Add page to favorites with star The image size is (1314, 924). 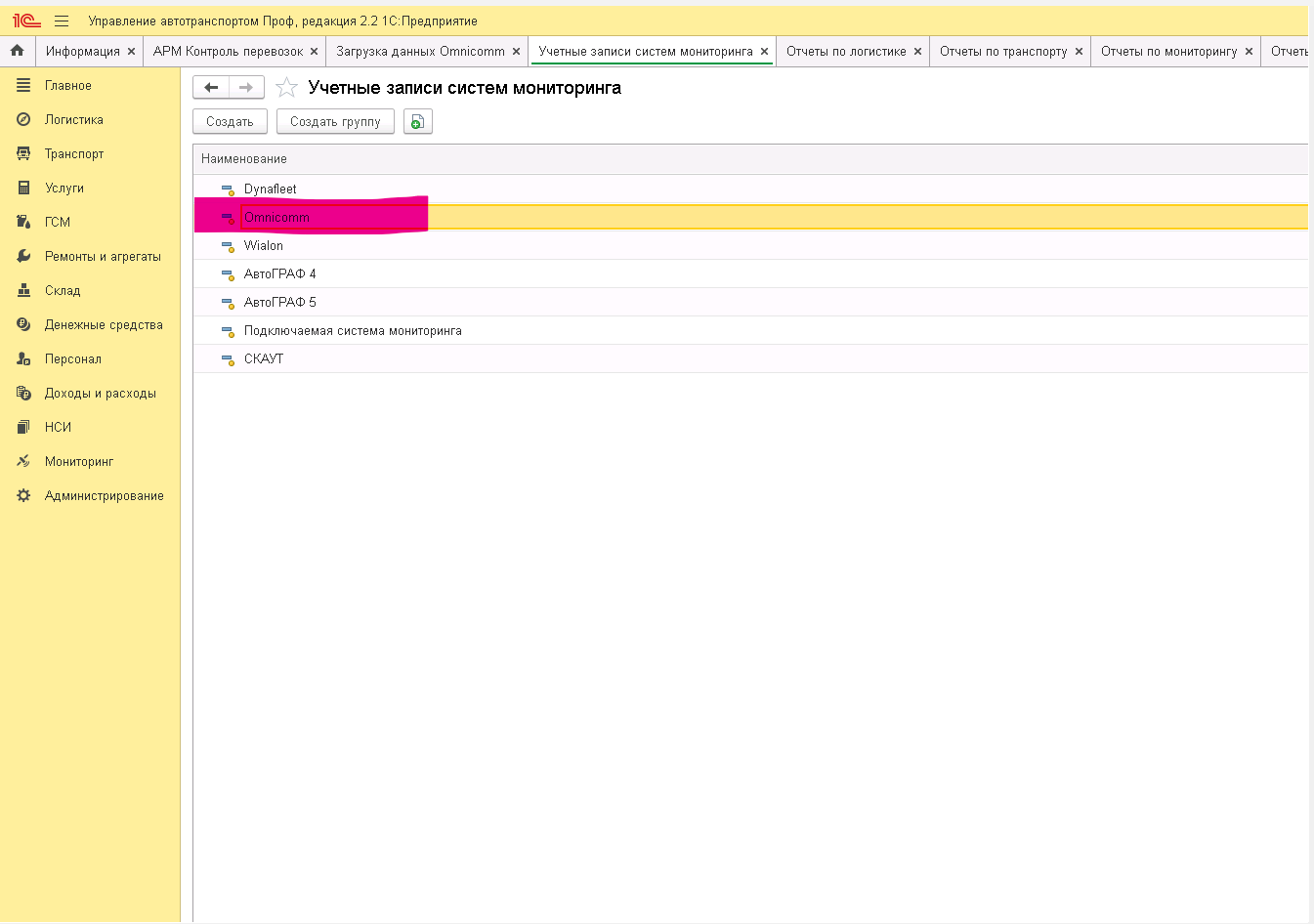click(x=286, y=88)
